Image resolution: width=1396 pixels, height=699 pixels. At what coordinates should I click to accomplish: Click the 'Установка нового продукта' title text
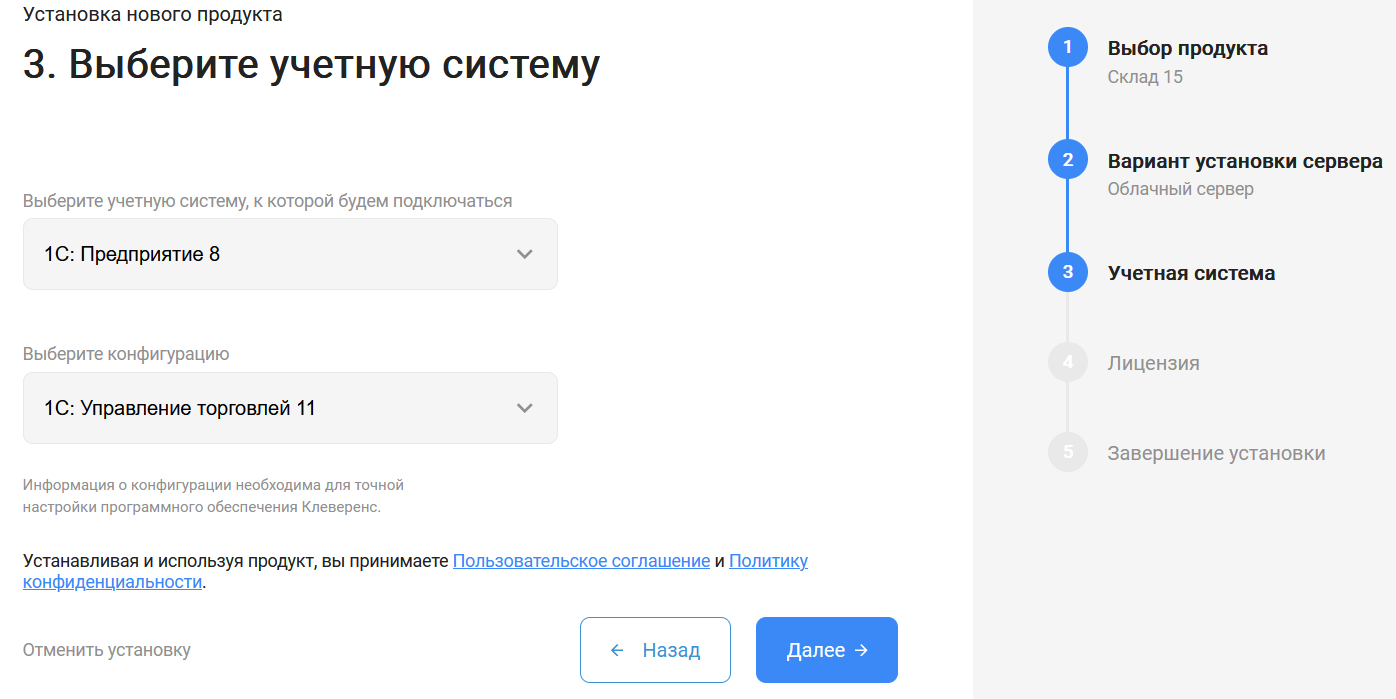[x=153, y=14]
